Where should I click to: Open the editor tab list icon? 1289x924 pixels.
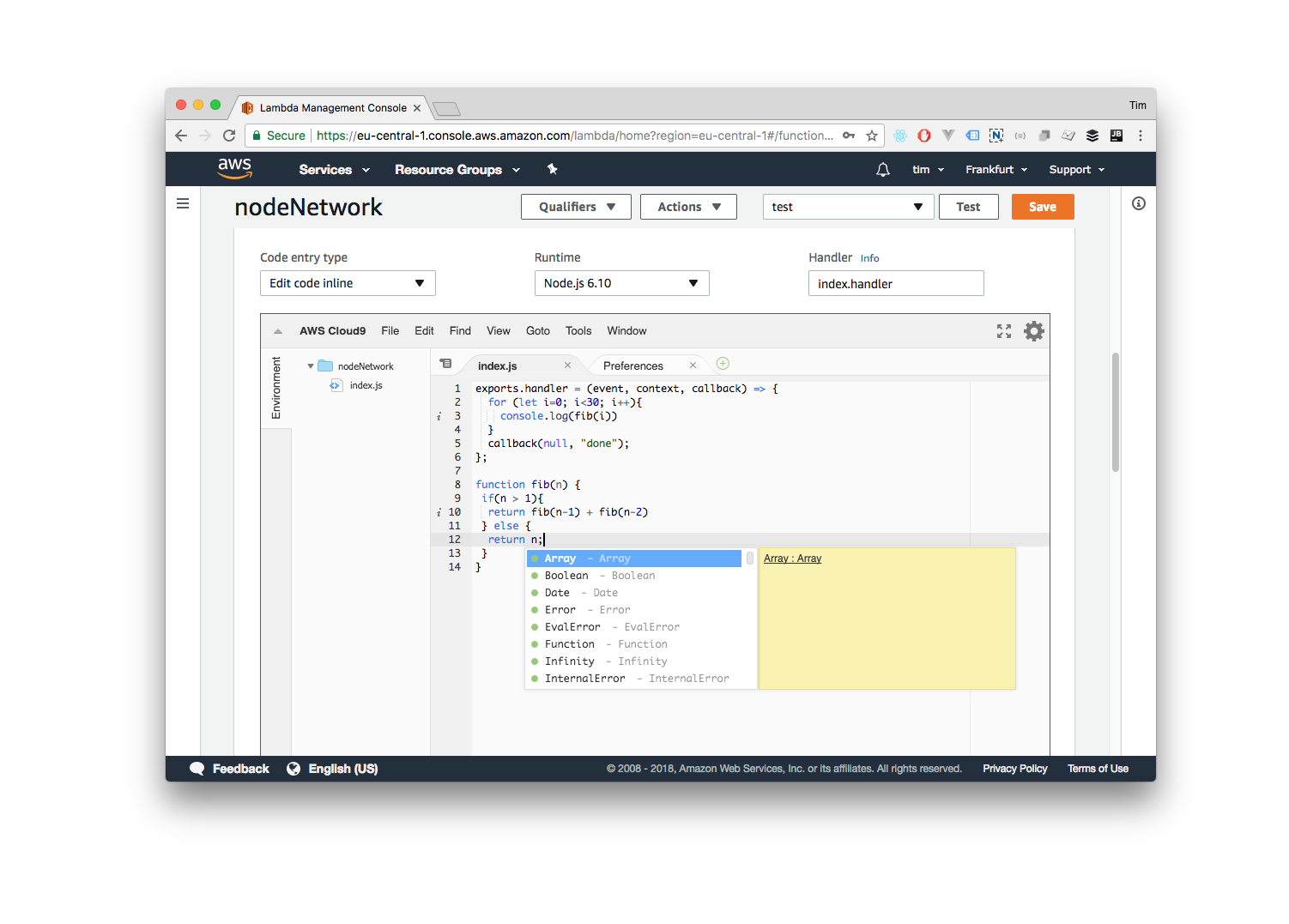pos(446,364)
